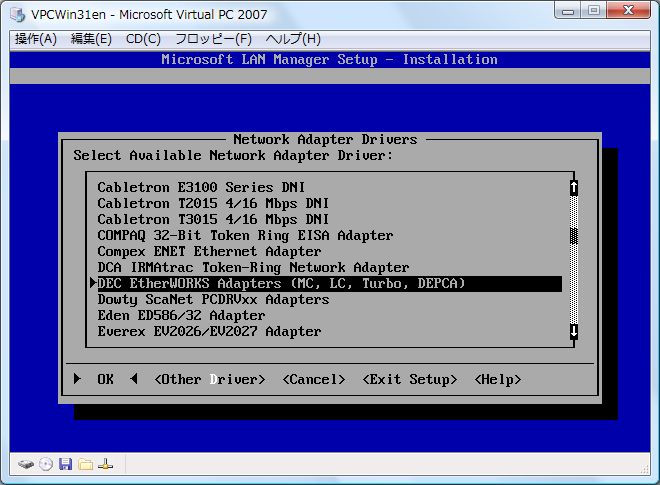660x485 pixels.
Task: Select the Exit Setup button
Action: pyautogui.click(x=410, y=379)
